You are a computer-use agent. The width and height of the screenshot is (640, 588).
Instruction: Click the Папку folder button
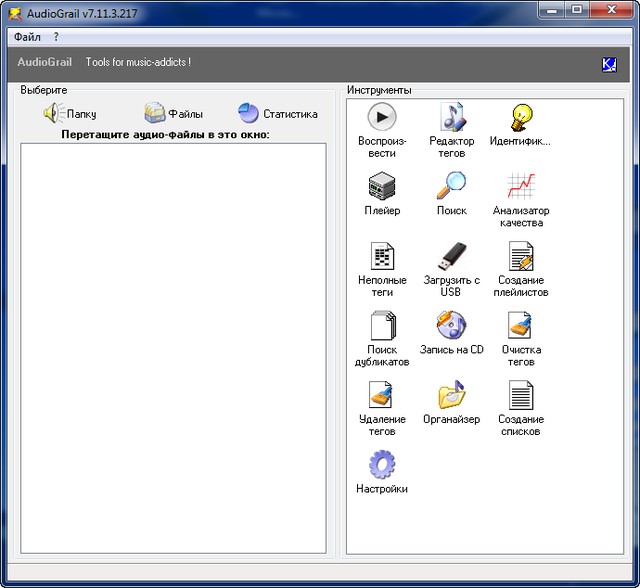[69, 114]
